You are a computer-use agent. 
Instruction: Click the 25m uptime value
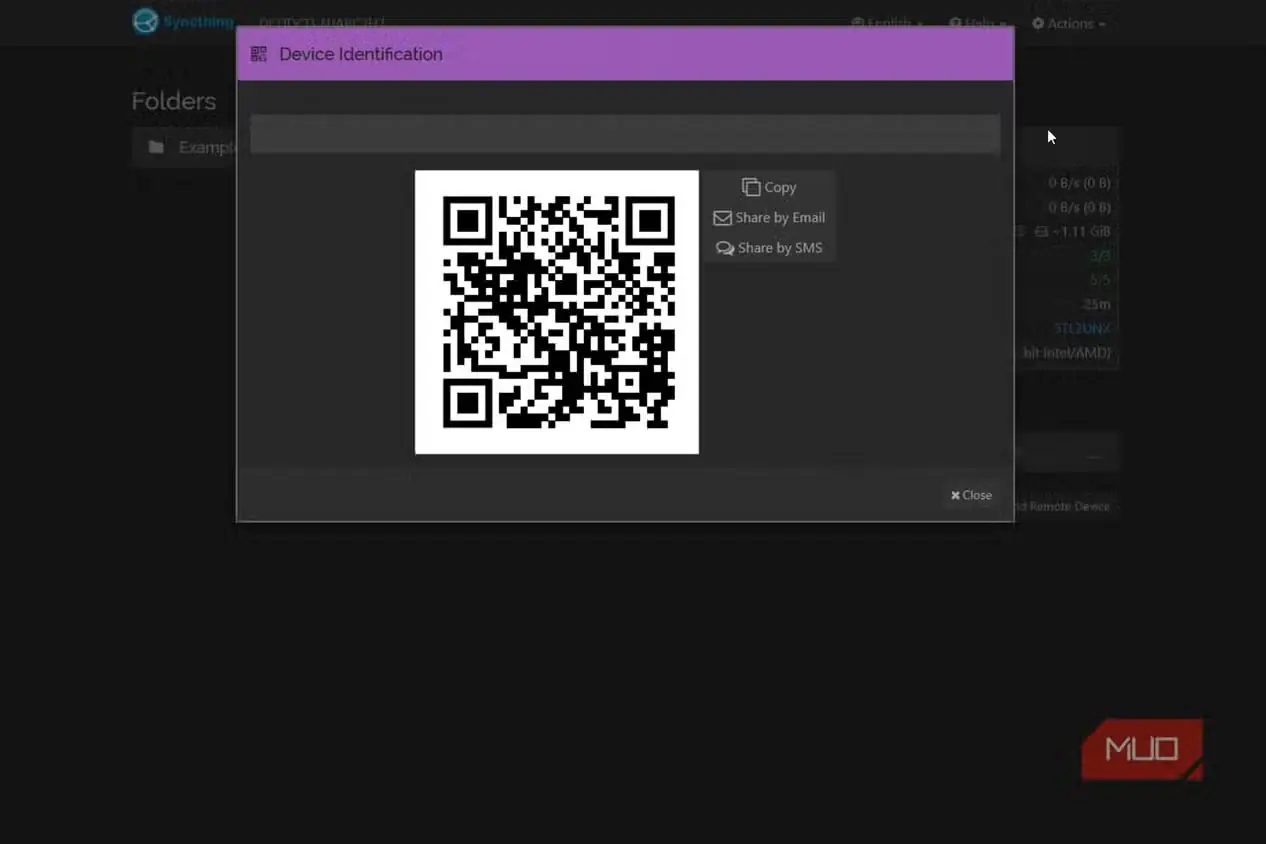pyautogui.click(x=1096, y=304)
